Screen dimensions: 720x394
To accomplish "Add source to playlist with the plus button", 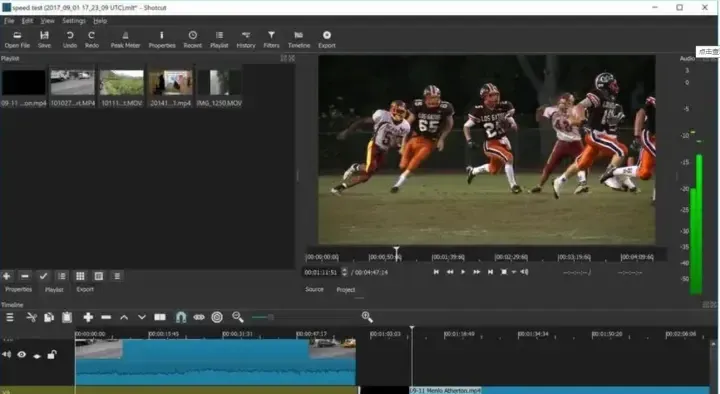I will pyautogui.click(x=7, y=276).
